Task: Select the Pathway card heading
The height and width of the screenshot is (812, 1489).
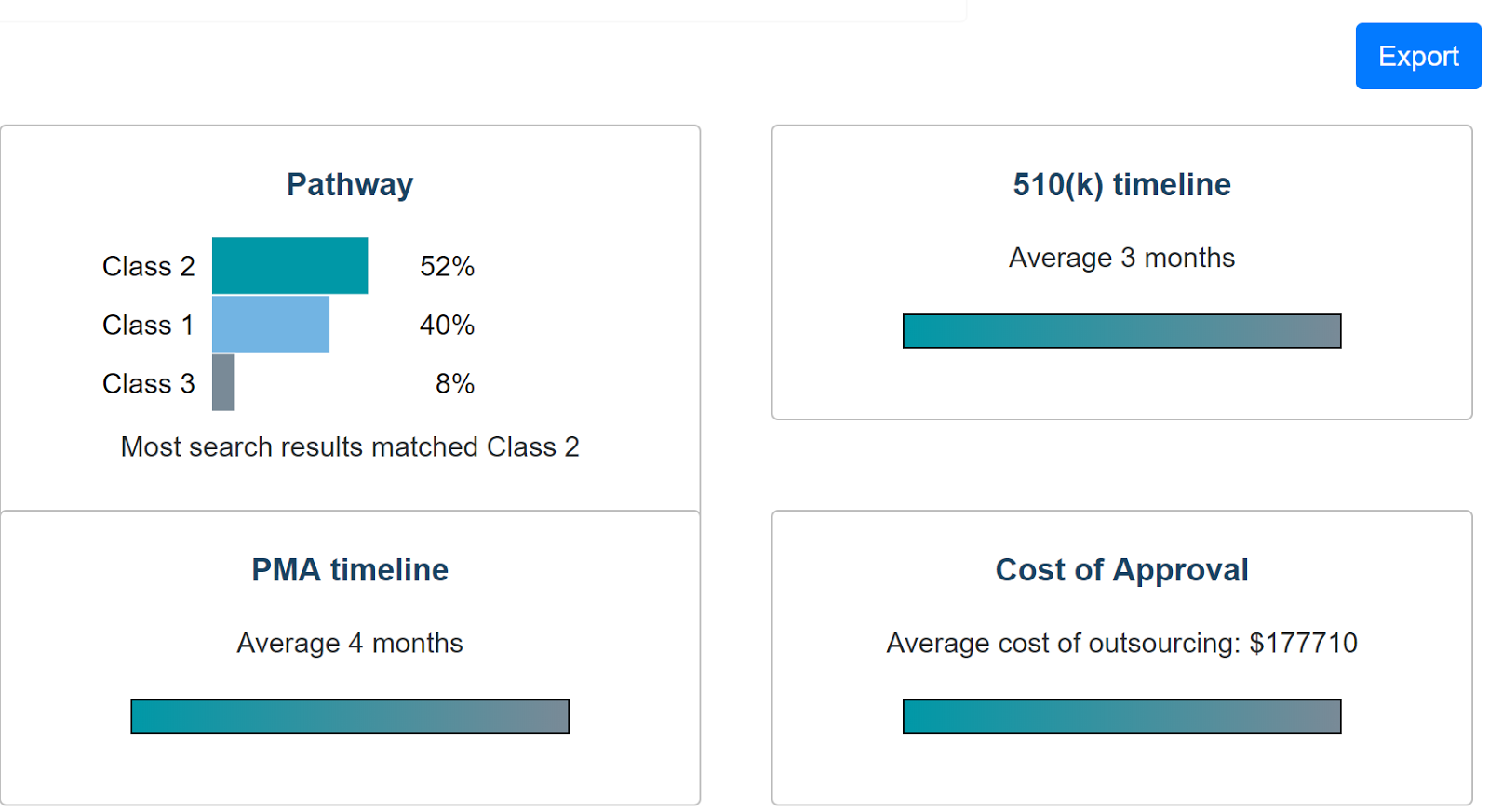Action: [x=350, y=184]
